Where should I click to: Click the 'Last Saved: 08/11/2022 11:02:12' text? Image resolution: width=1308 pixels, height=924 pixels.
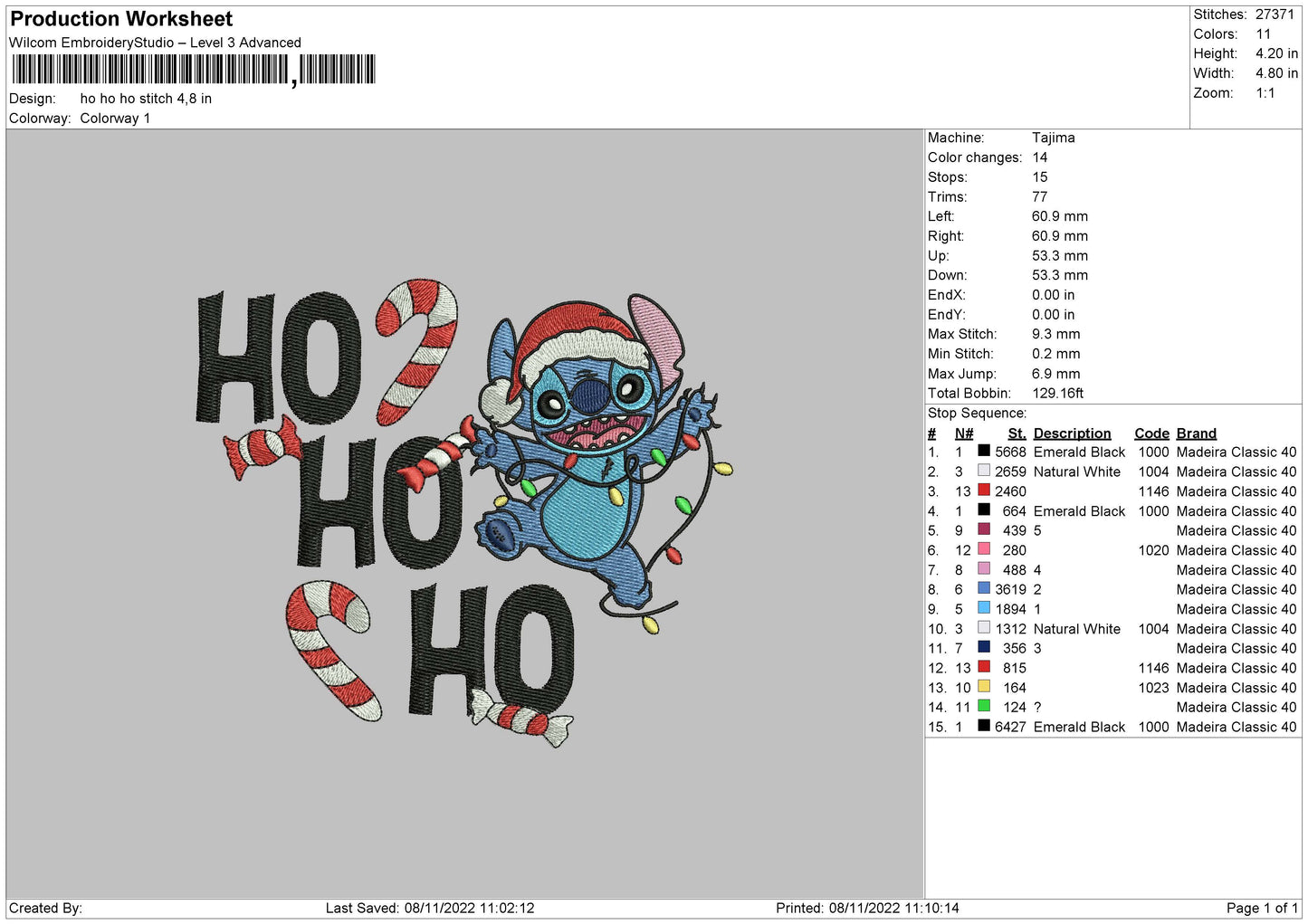point(430,908)
